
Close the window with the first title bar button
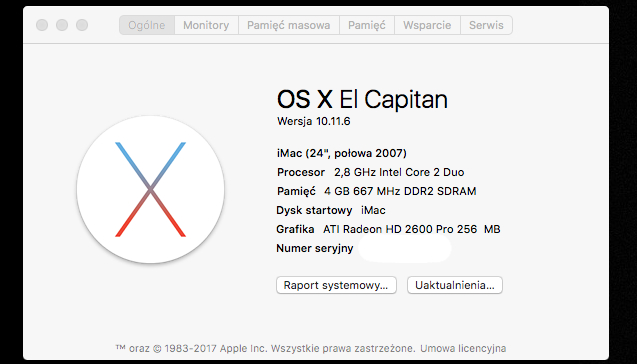pos(42,25)
